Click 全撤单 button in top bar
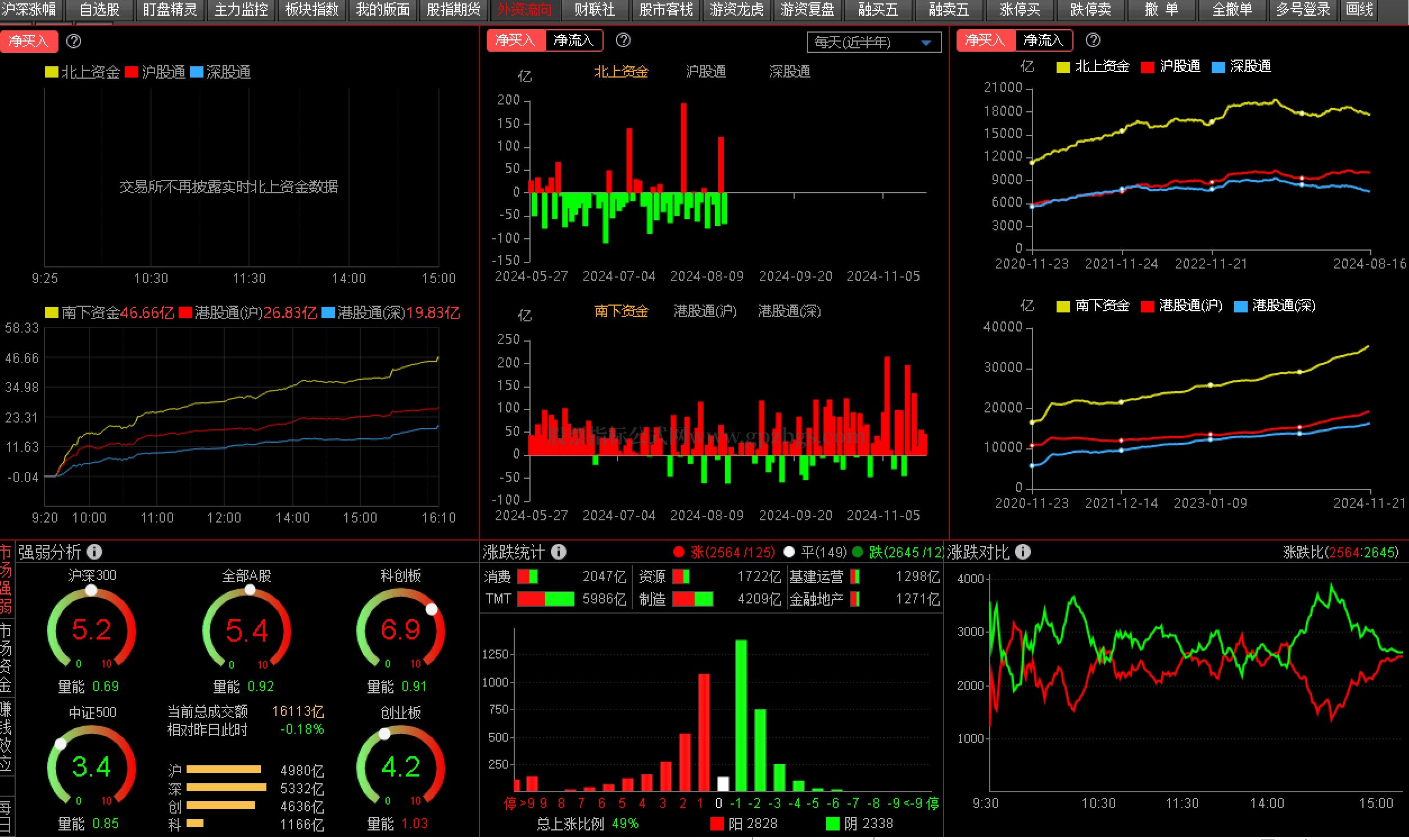The image size is (1409, 840). (x=1233, y=10)
